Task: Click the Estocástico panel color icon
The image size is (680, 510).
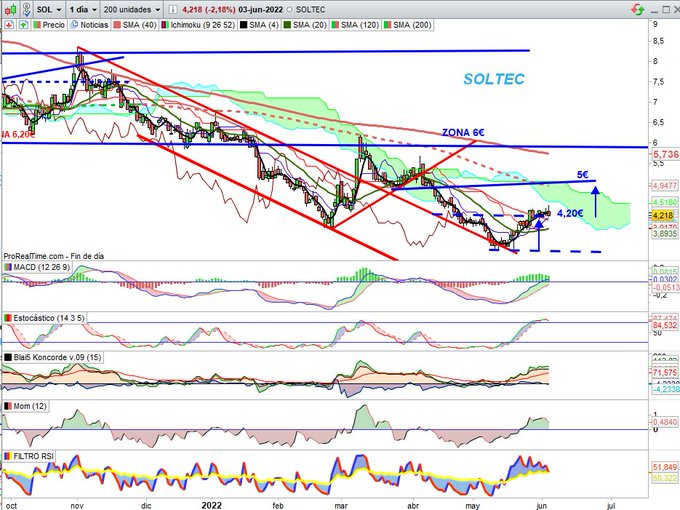Action: (8, 318)
